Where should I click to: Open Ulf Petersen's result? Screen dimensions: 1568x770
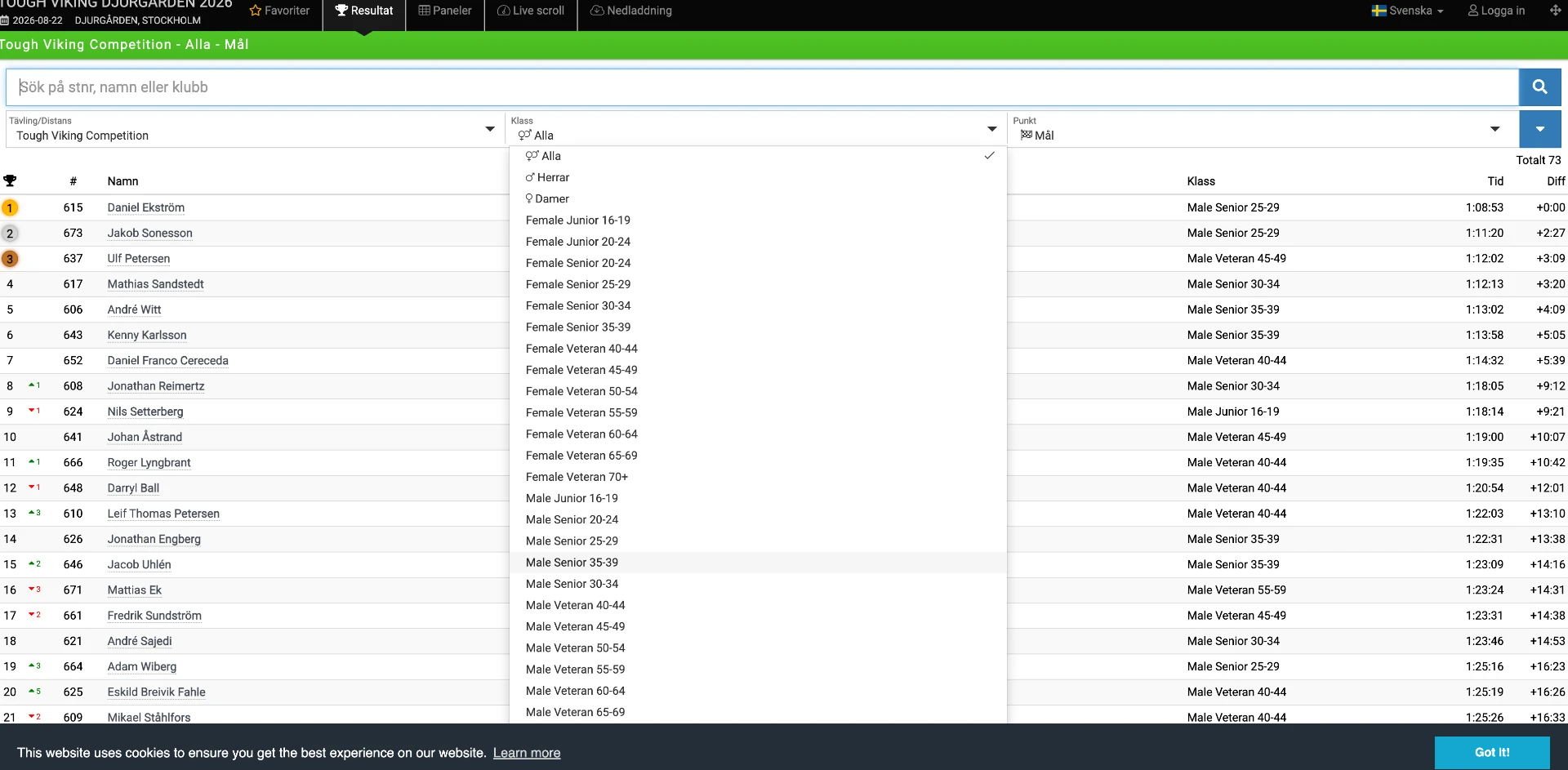tap(139, 259)
